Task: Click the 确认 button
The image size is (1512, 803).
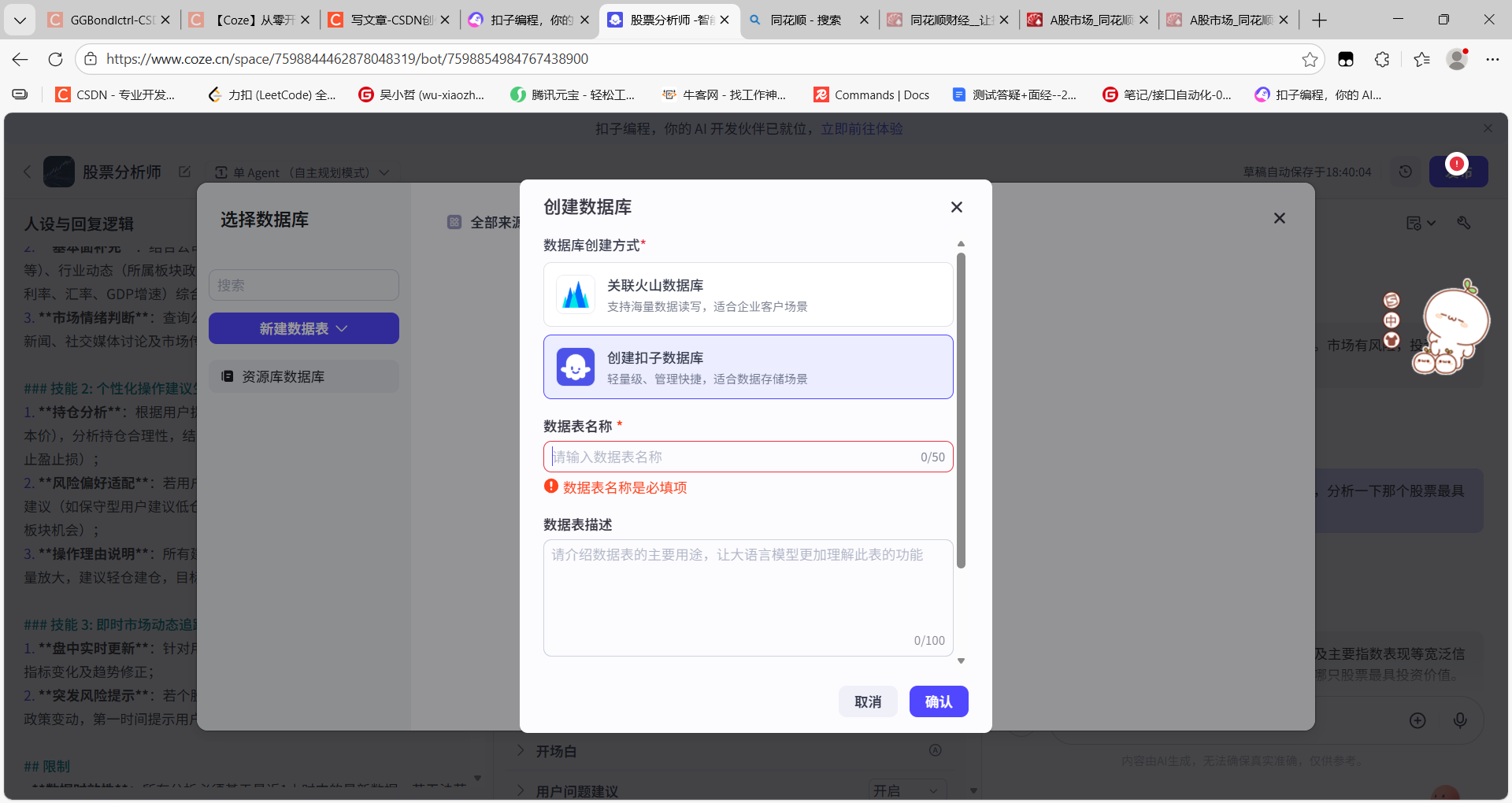Action: pyautogui.click(x=939, y=701)
